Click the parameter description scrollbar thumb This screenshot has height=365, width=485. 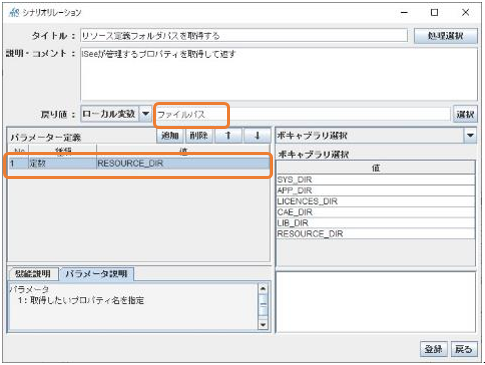click(x=263, y=304)
